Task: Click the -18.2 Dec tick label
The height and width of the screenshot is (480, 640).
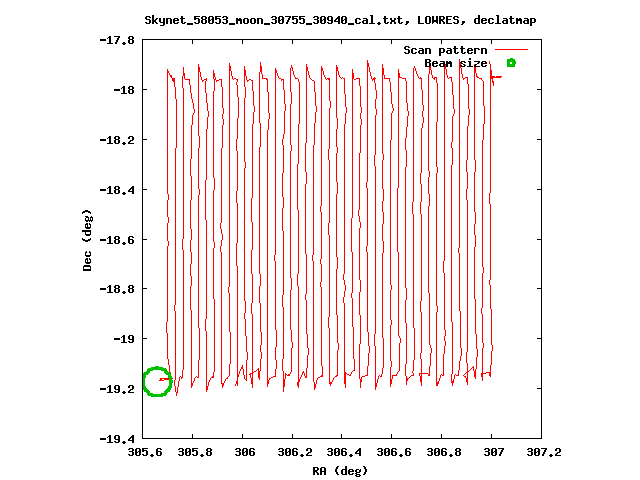Action: (117, 140)
